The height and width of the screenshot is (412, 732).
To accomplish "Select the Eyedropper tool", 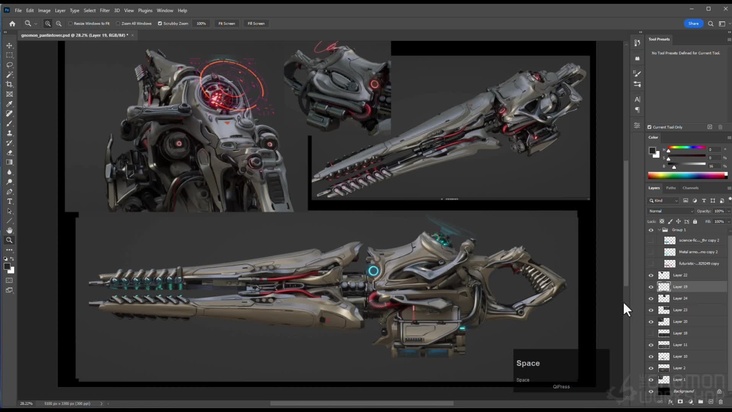I will tap(9, 104).
